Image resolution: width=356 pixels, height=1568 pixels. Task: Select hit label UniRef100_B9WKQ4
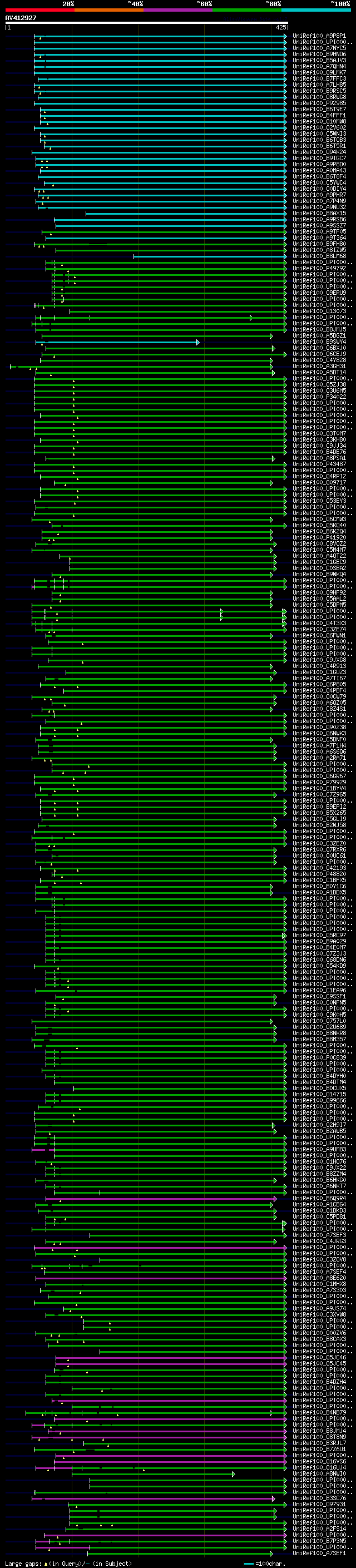(319, 575)
